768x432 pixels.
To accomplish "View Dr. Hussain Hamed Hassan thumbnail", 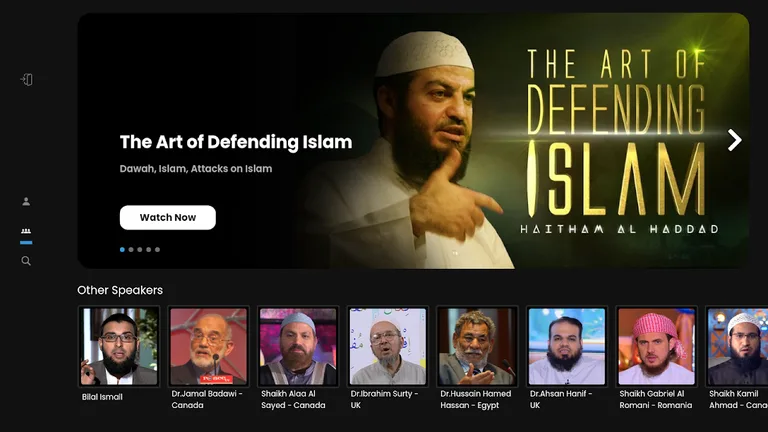I will pyautogui.click(x=477, y=346).
